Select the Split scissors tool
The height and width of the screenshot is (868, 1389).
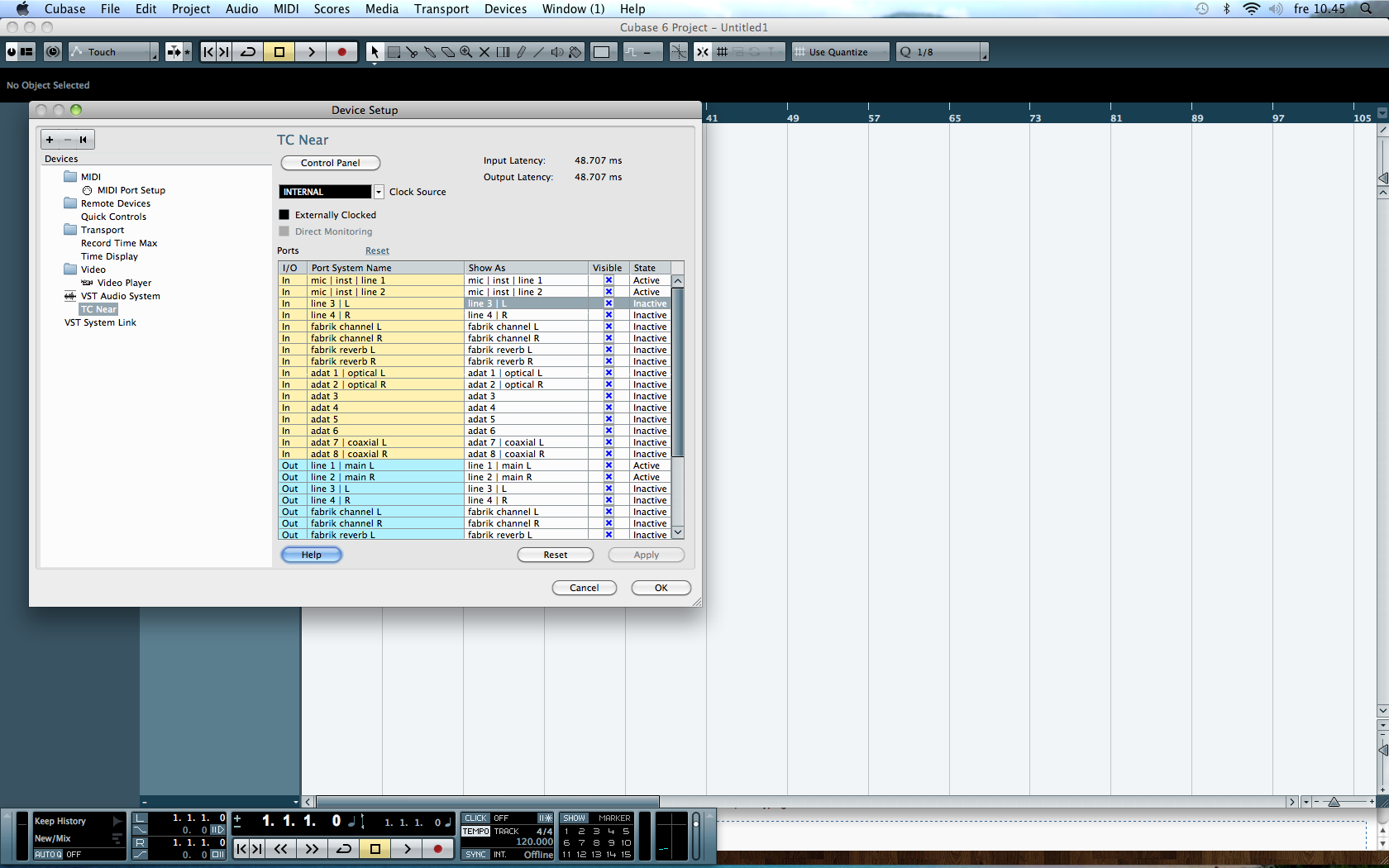click(412, 52)
